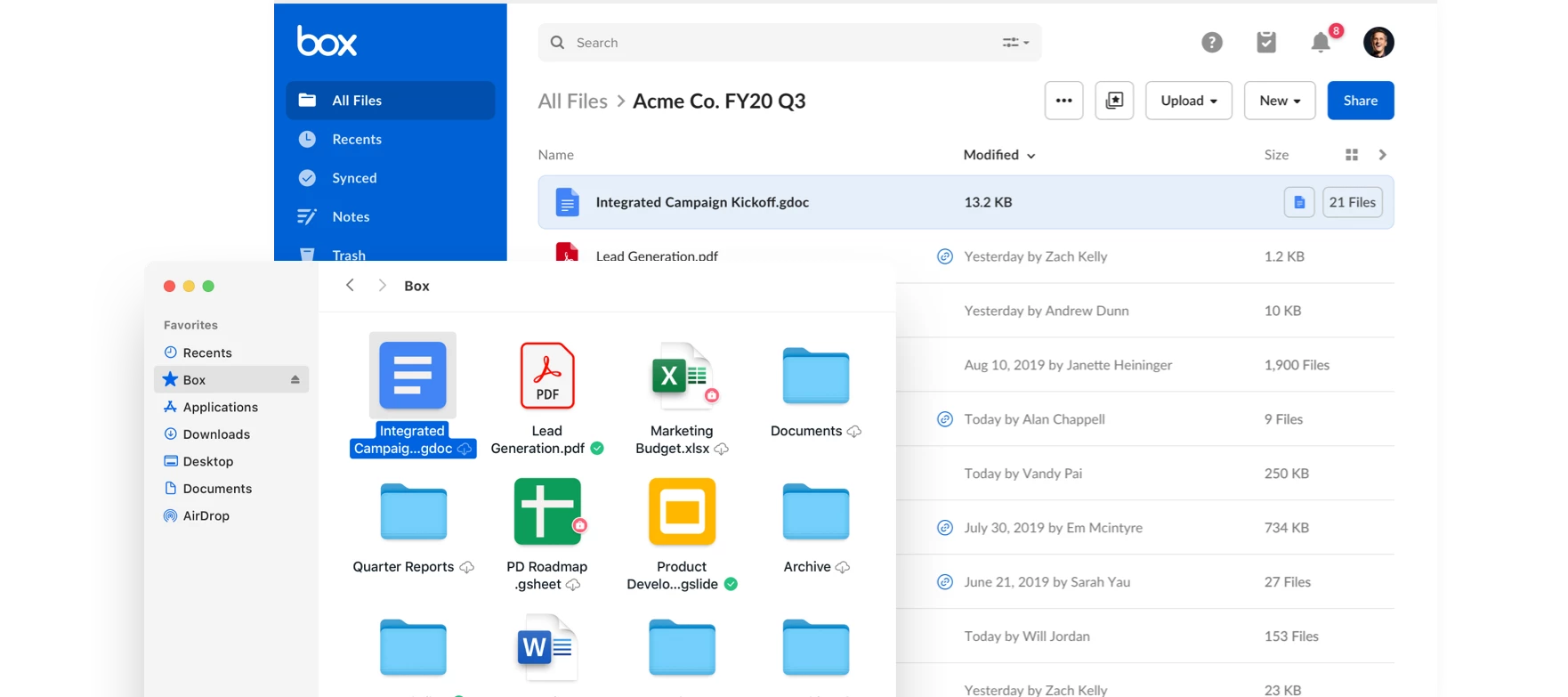Select Product Develo...gslide icon in Finder
1568x697 pixels.
[683, 512]
